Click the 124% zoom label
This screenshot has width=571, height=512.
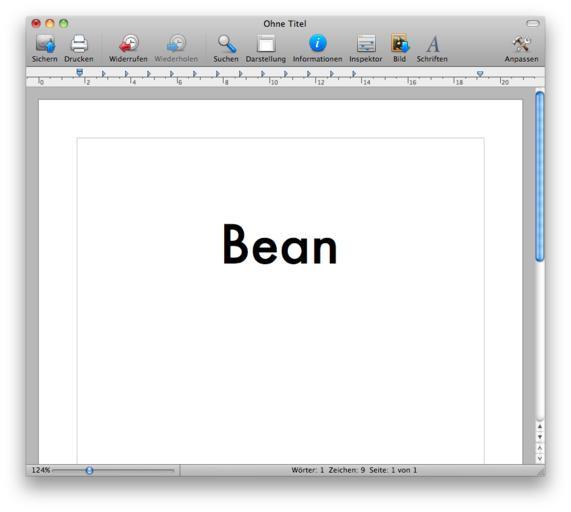coord(41,470)
